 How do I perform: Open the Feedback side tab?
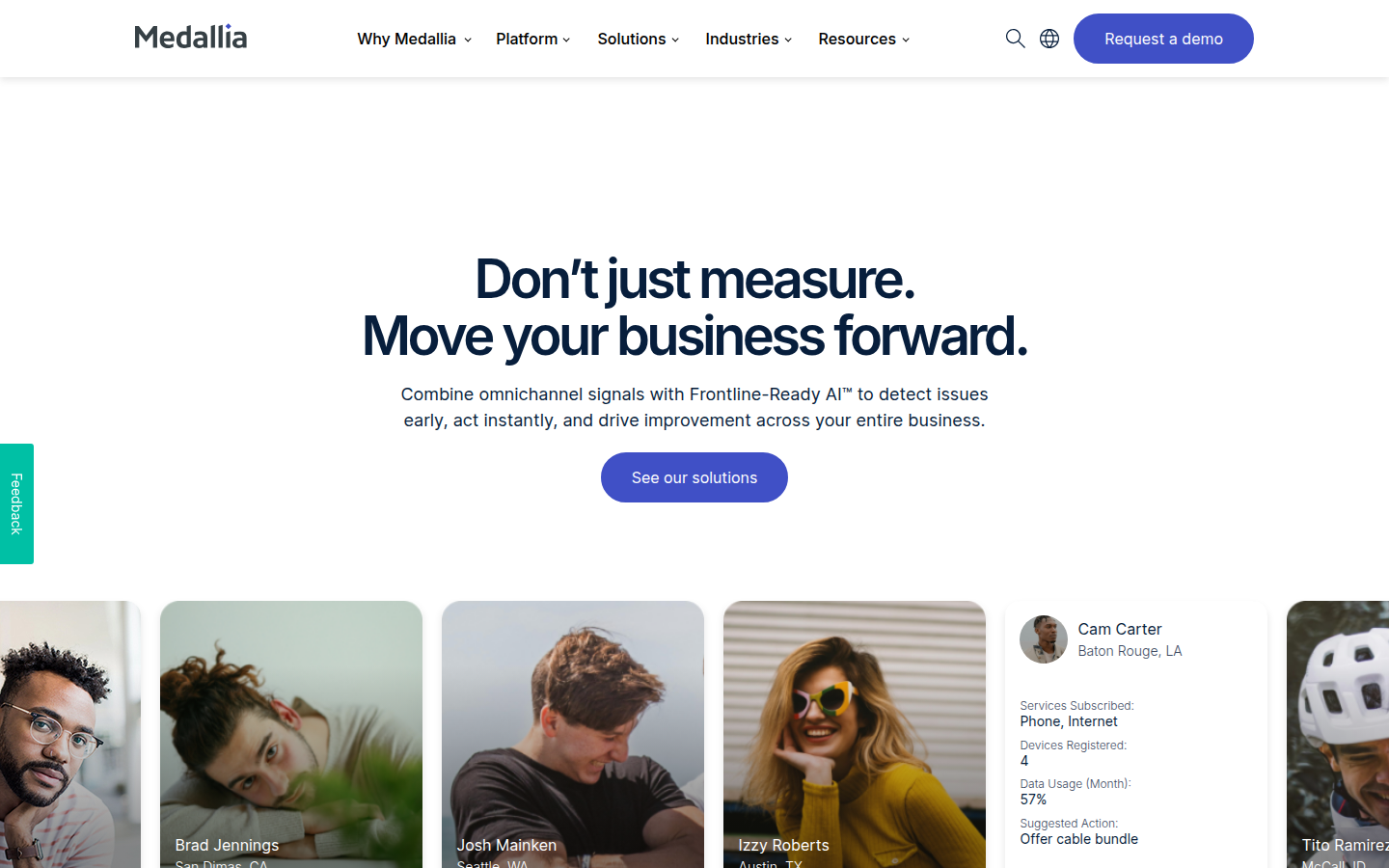tap(16, 503)
